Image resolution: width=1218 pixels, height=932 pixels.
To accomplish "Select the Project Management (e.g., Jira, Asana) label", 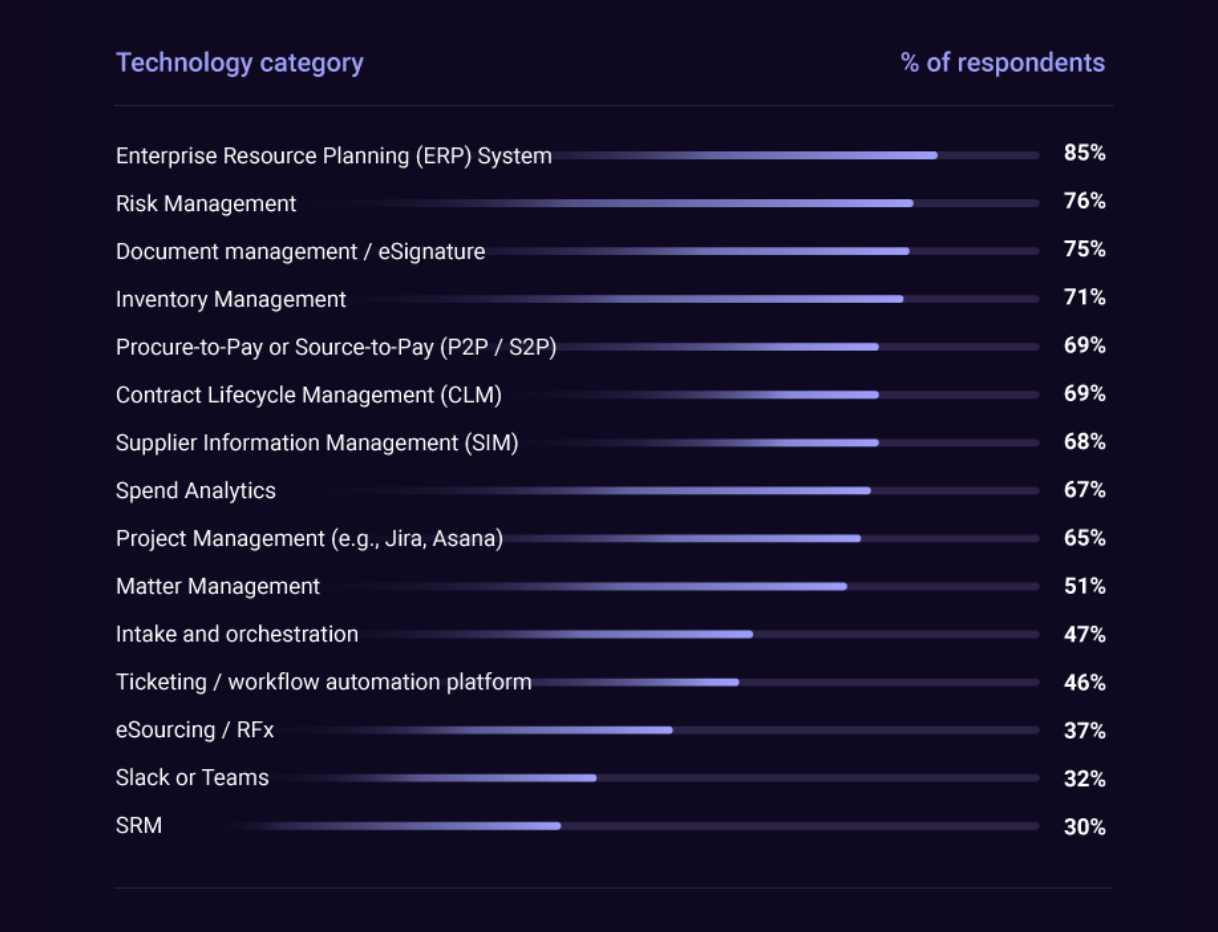I will click(x=310, y=539).
